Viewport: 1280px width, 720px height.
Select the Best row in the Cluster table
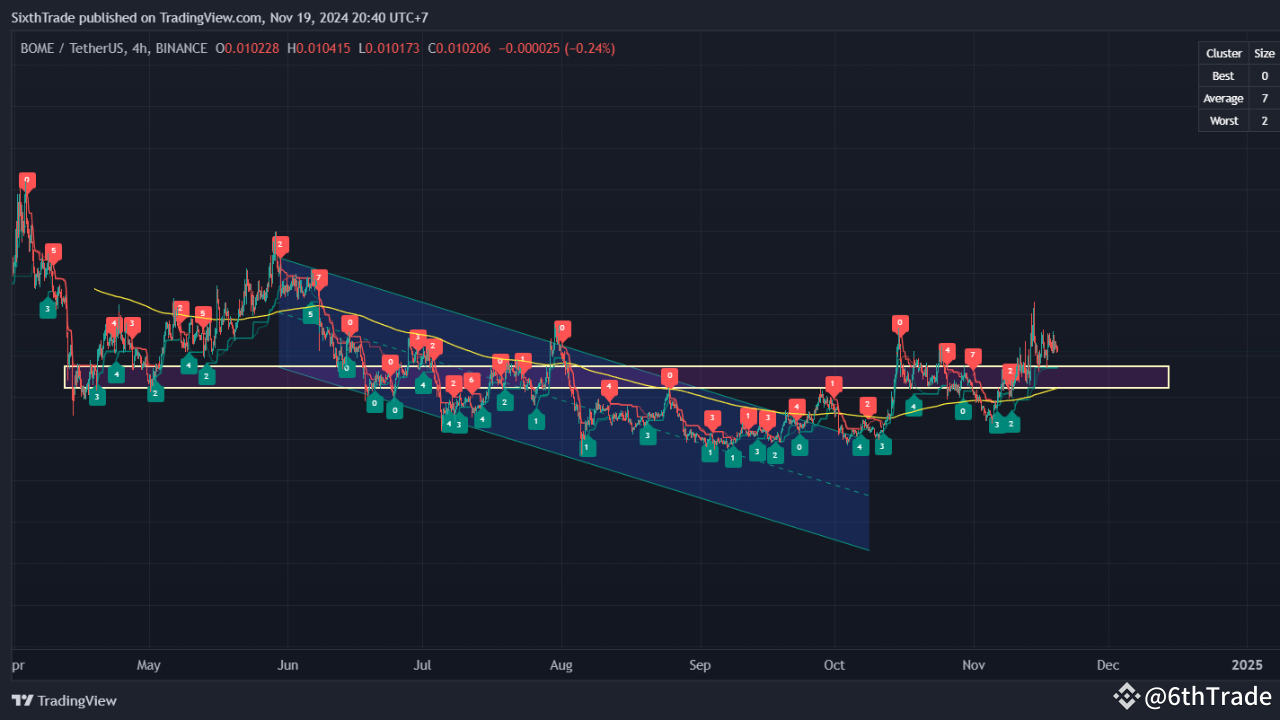pyautogui.click(x=1223, y=75)
